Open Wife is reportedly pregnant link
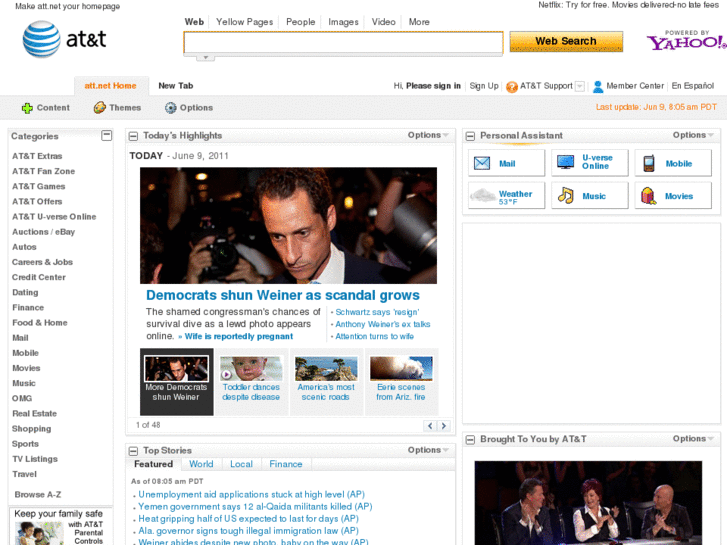Image resolution: width=727 pixels, height=545 pixels. click(x=239, y=337)
